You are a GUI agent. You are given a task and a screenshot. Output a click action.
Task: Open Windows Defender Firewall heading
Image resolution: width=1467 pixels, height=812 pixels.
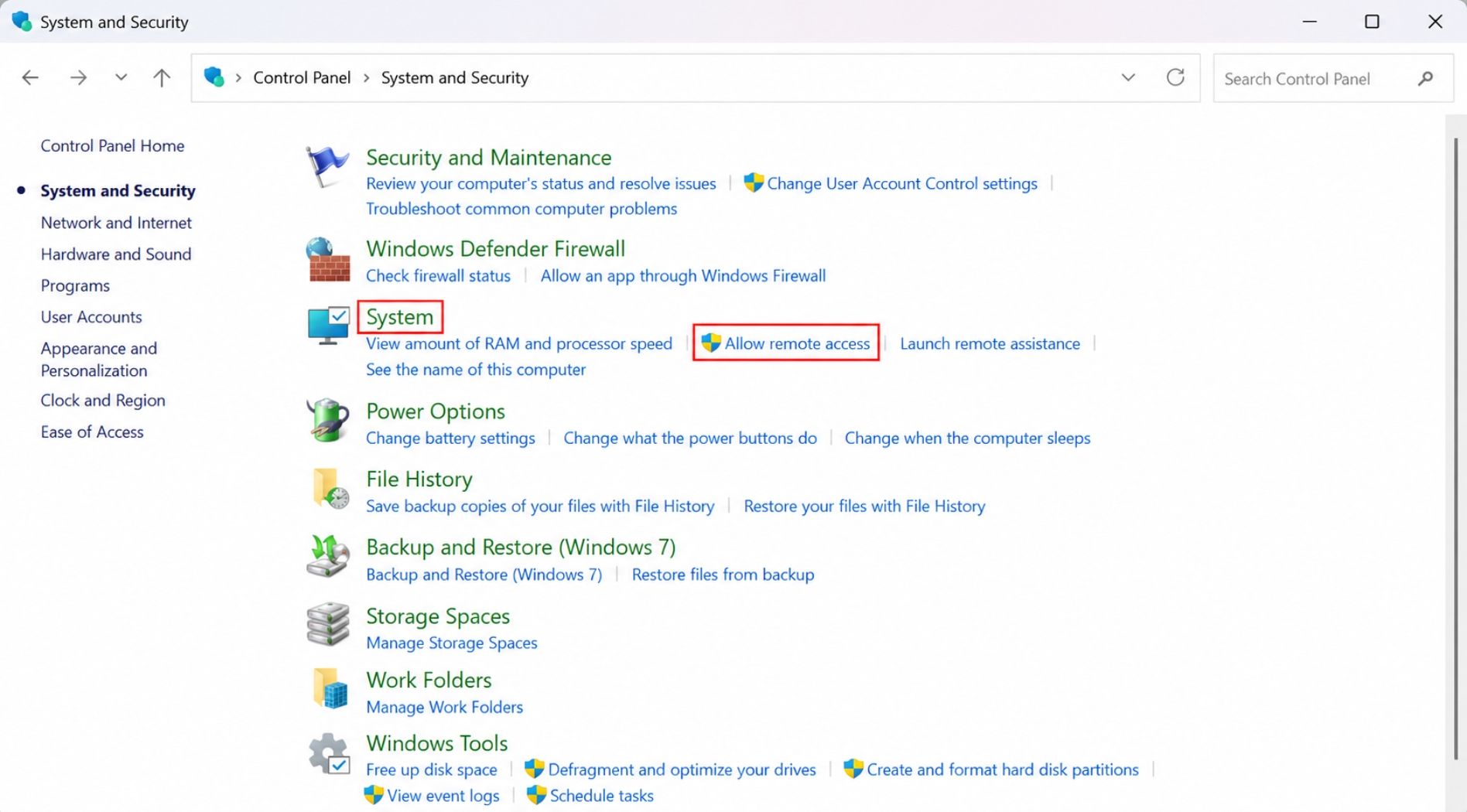pyautogui.click(x=495, y=248)
